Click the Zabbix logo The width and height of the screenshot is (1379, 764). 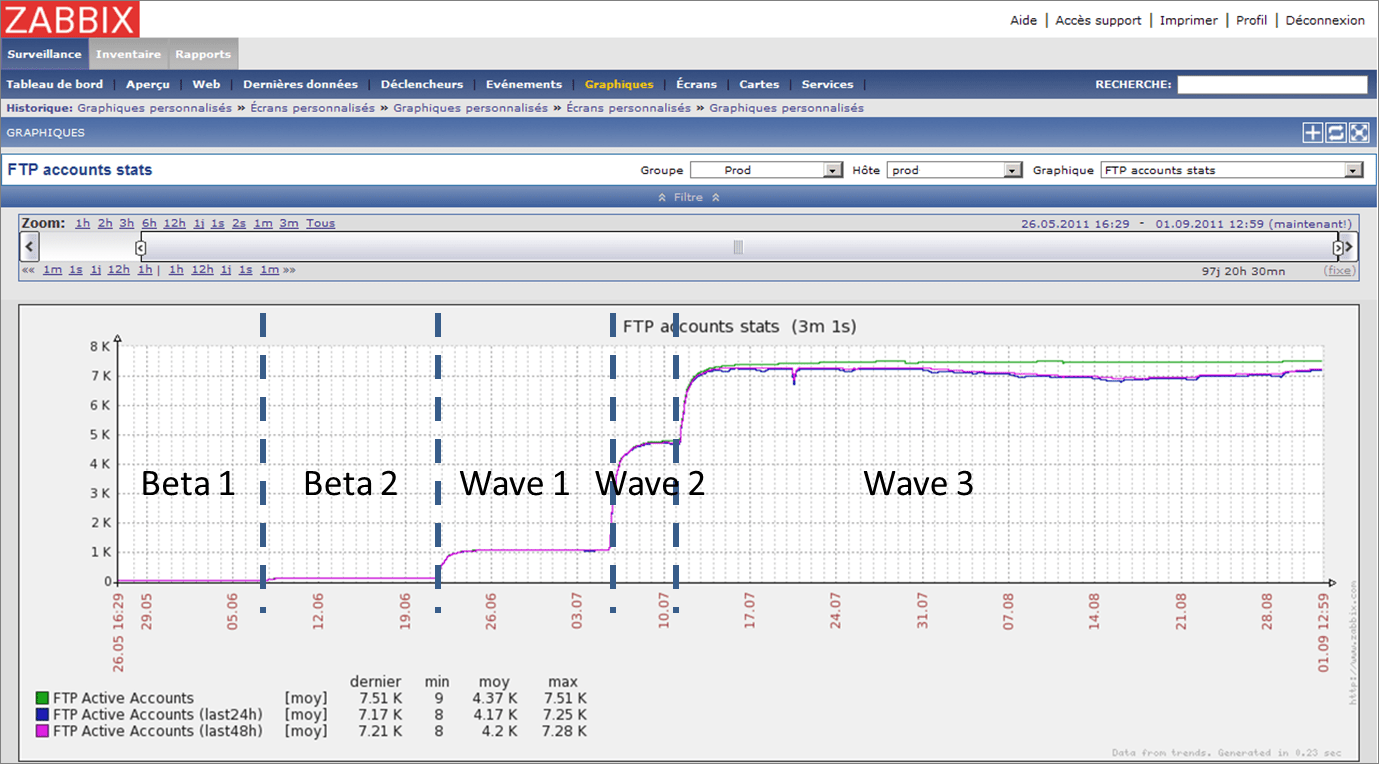click(71, 19)
